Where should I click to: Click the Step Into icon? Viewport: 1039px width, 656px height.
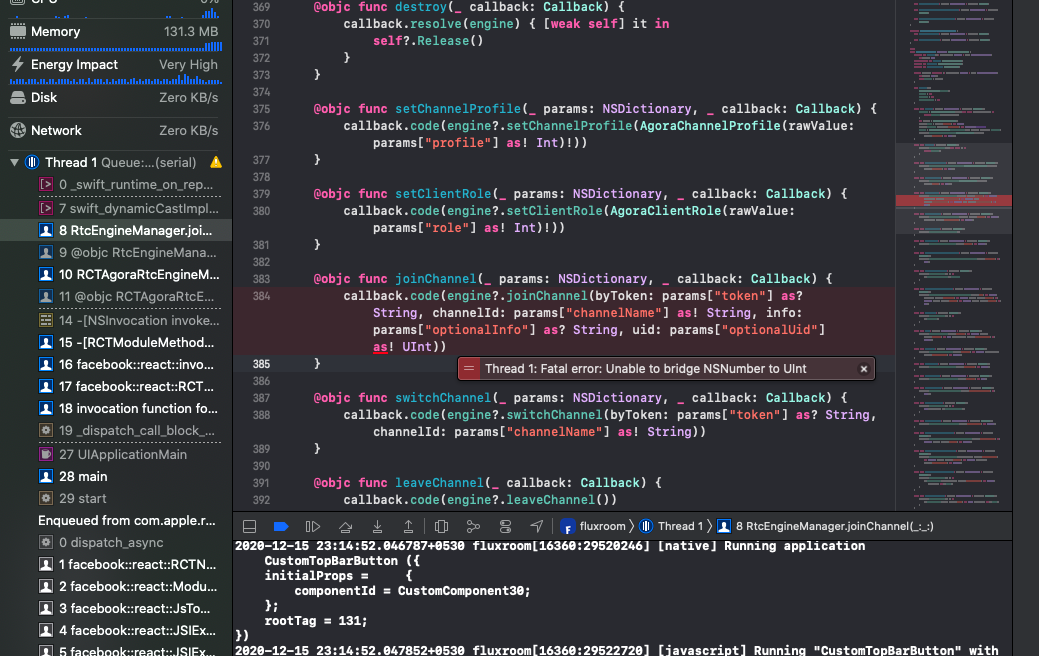378,526
